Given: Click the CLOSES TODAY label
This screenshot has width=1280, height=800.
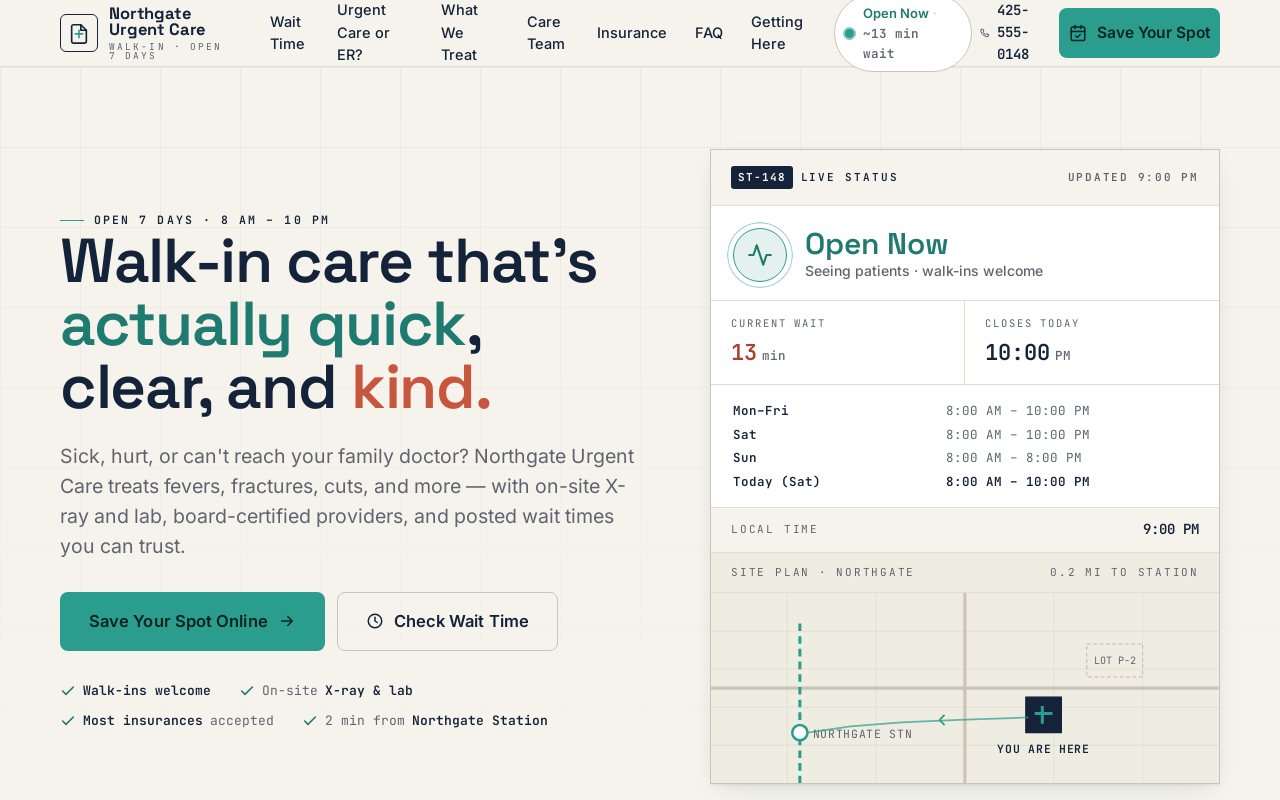Looking at the screenshot, I should pos(1032,324).
